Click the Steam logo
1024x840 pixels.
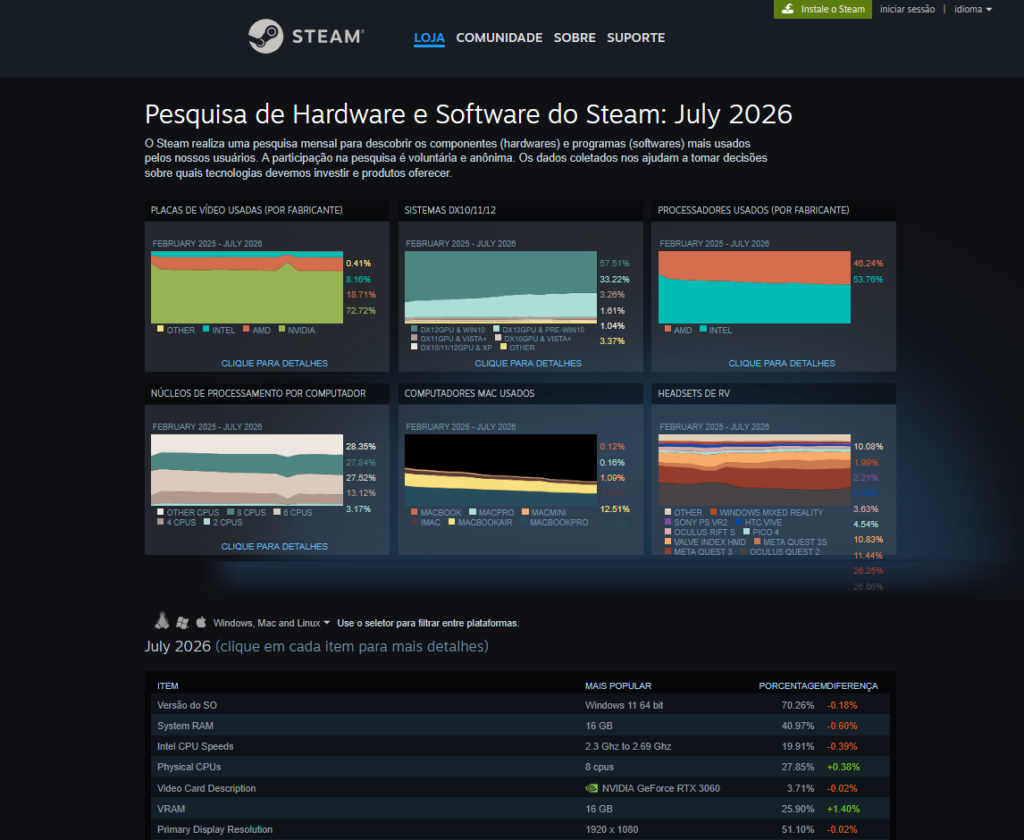point(306,37)
